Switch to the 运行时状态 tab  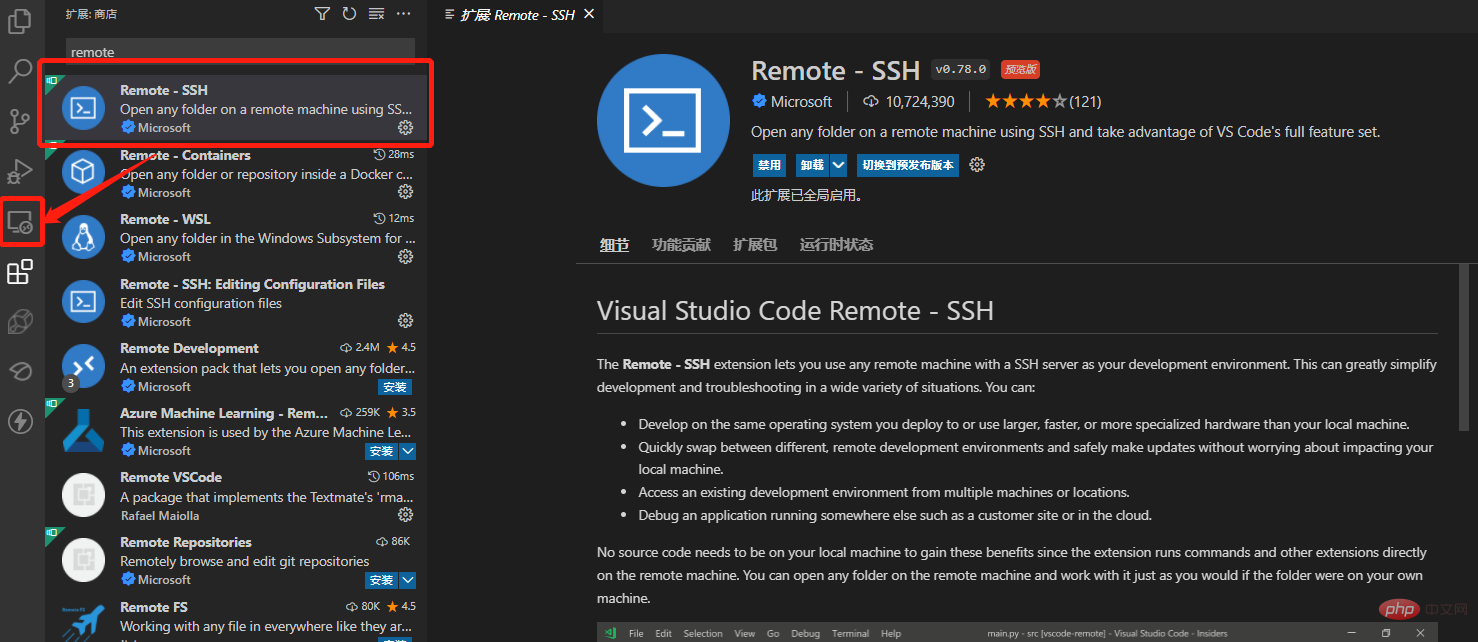836,245
